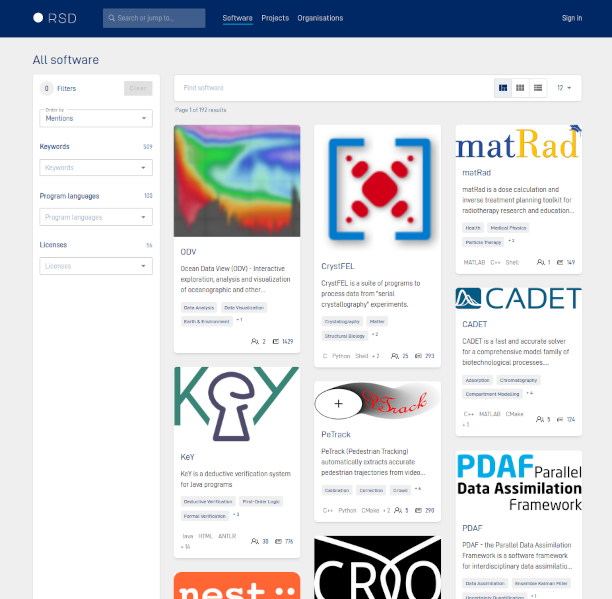This screenshot has height=599, width=612.
Task: Click mentions icon on KeY card
Action: 278,541
